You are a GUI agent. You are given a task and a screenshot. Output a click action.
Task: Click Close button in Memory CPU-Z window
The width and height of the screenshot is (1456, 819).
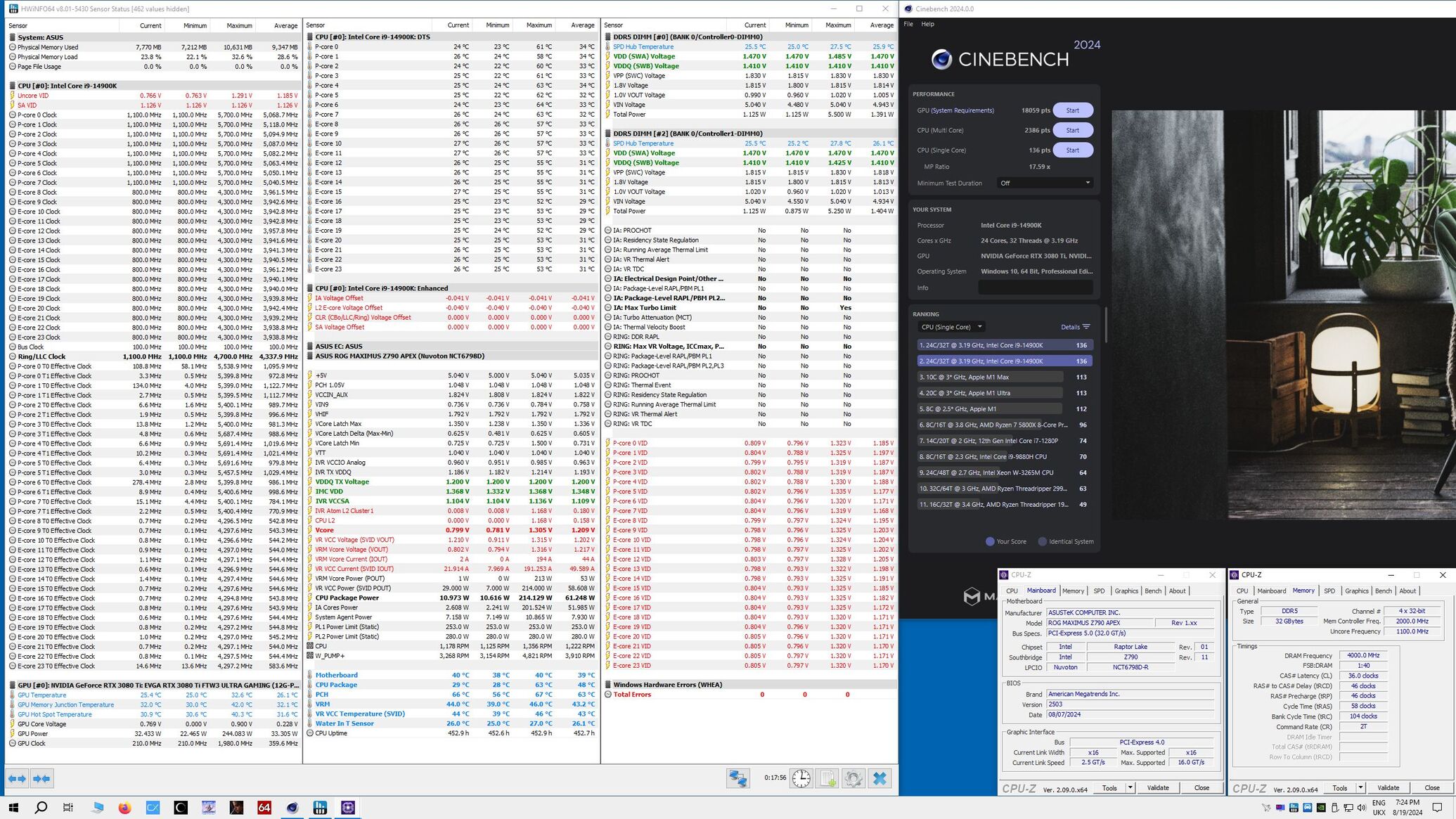click(x=1431, y=788)
